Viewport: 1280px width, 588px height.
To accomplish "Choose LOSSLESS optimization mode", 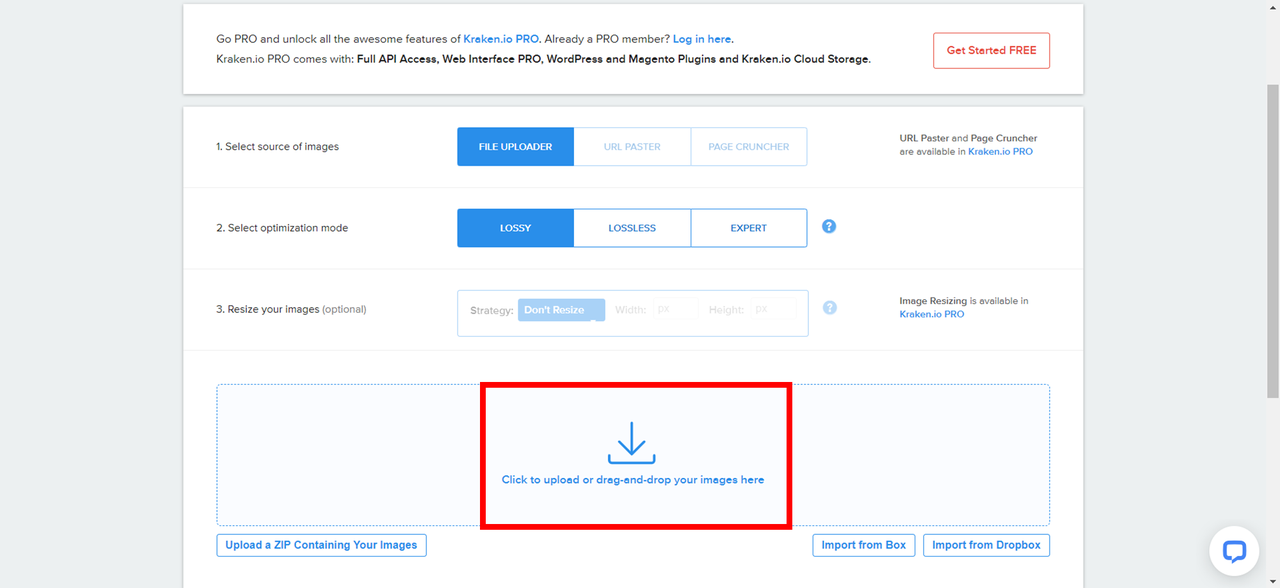I will [x=632, y=228].
